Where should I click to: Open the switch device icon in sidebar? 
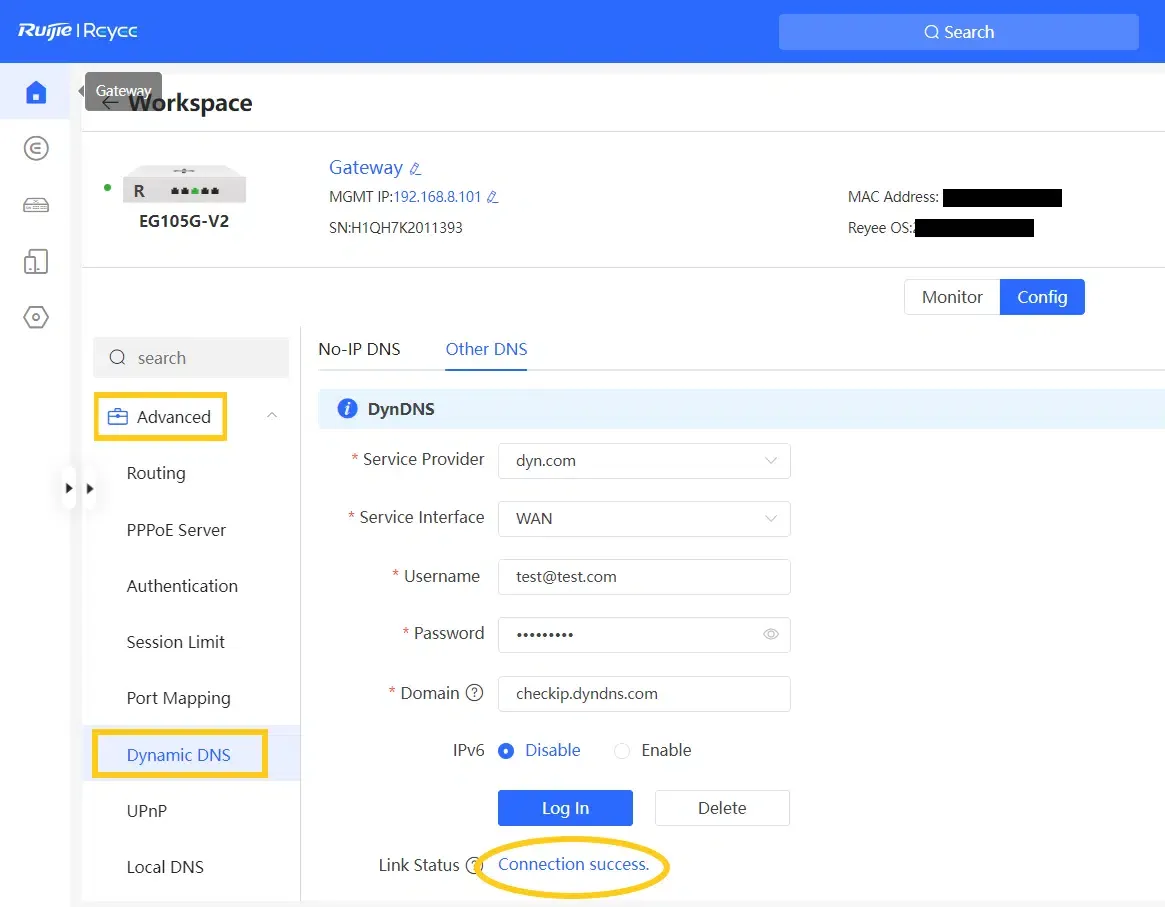pos(36,205)
